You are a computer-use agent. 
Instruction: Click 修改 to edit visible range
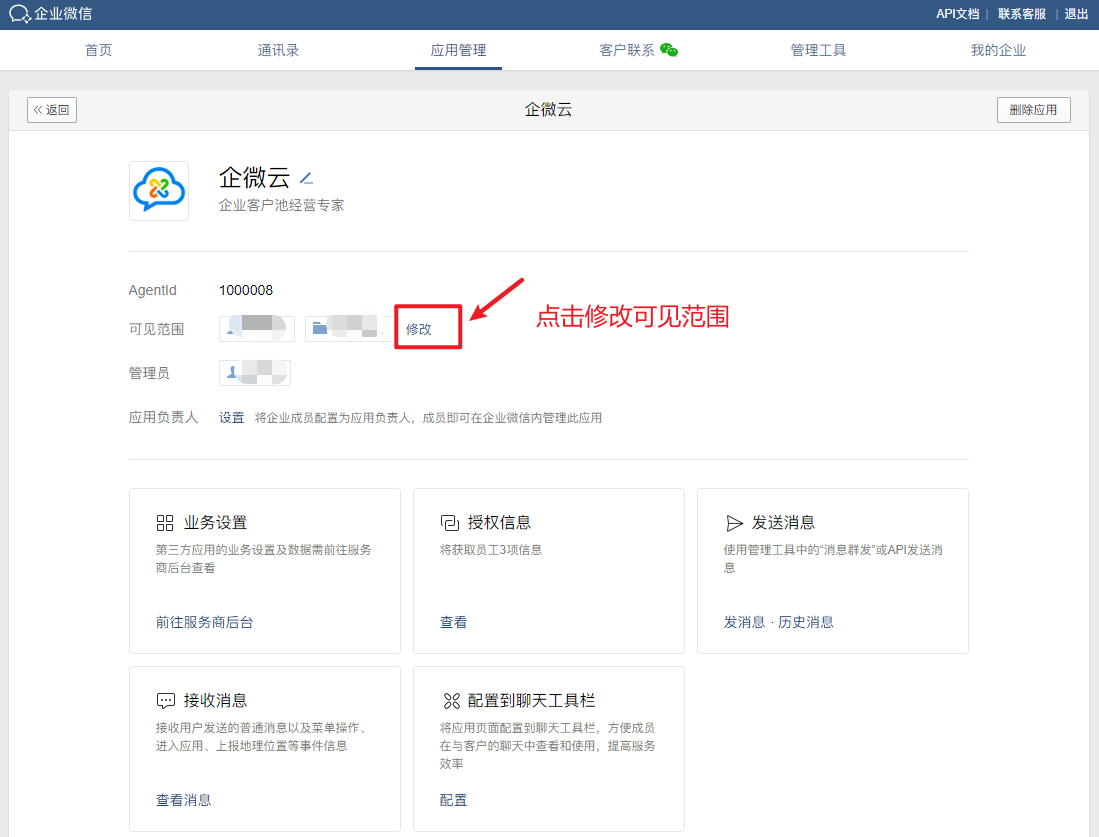coord(419,329)
